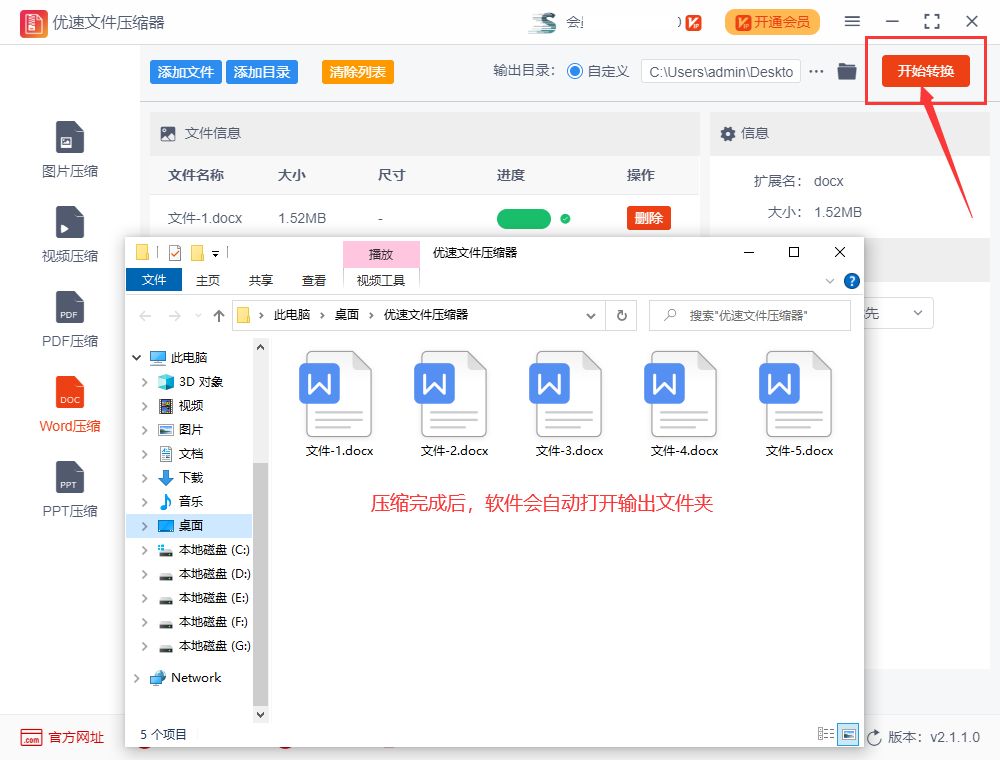
Task: Collapse the 此电脑 tree node
Action: pos(136,358)
